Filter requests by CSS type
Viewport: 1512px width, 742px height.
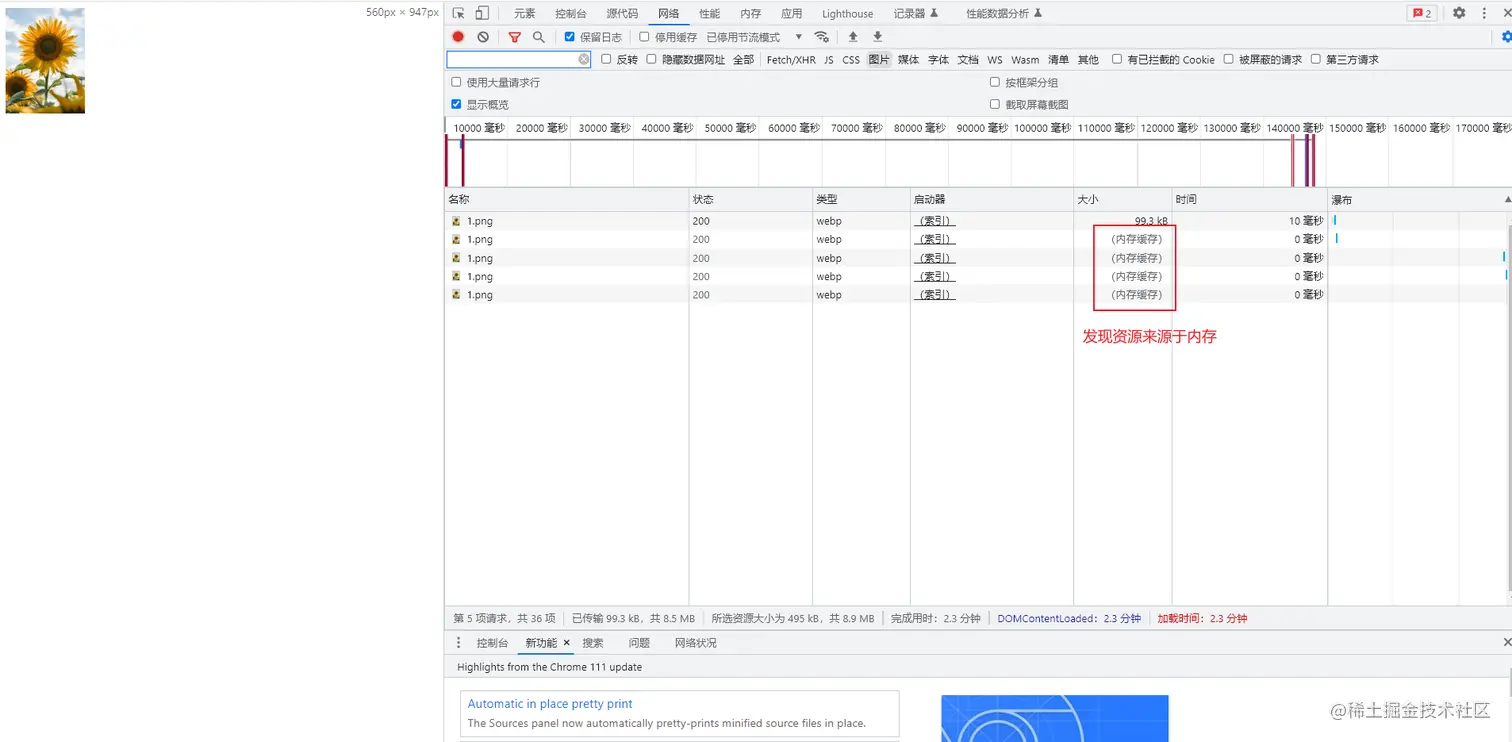[x=851, y=60]
